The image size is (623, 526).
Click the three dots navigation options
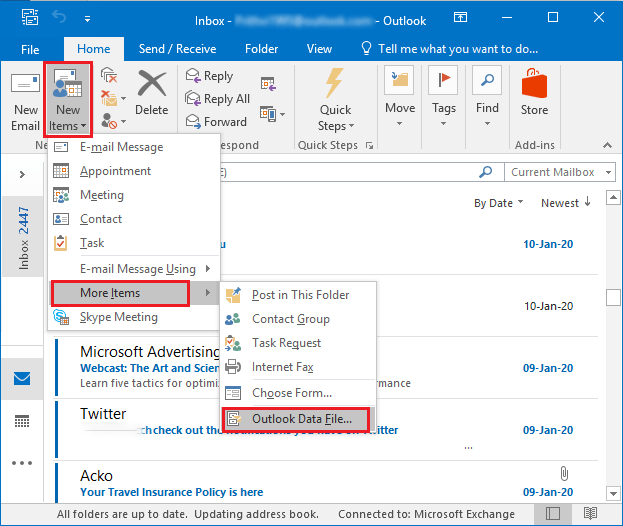click(22, 463)
